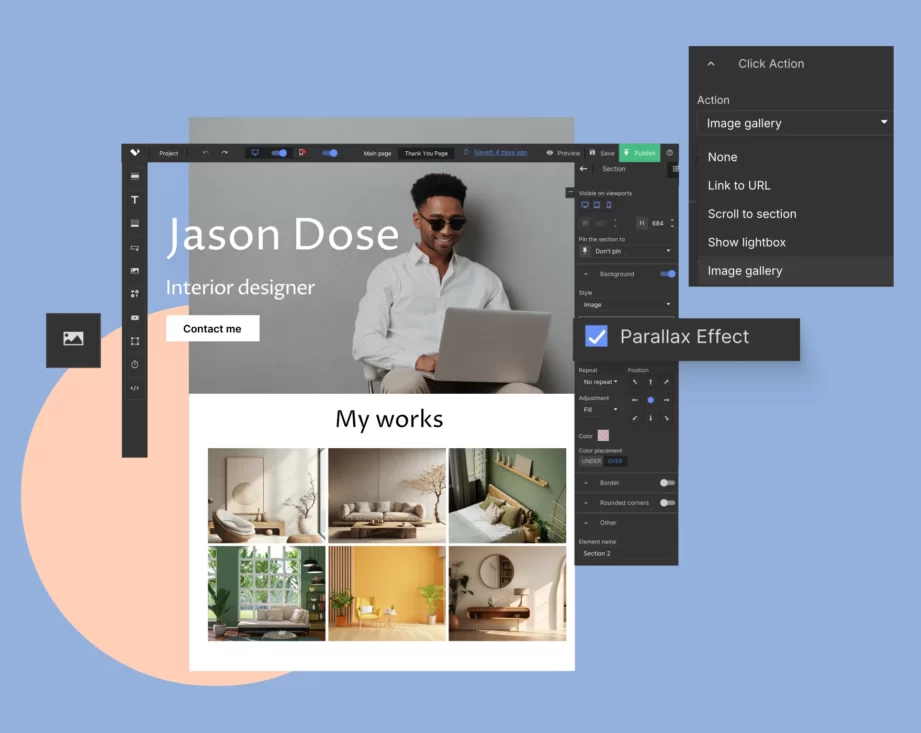Collapse the Click Action panel
Screen dimensions: 921x733
point(710,62)
